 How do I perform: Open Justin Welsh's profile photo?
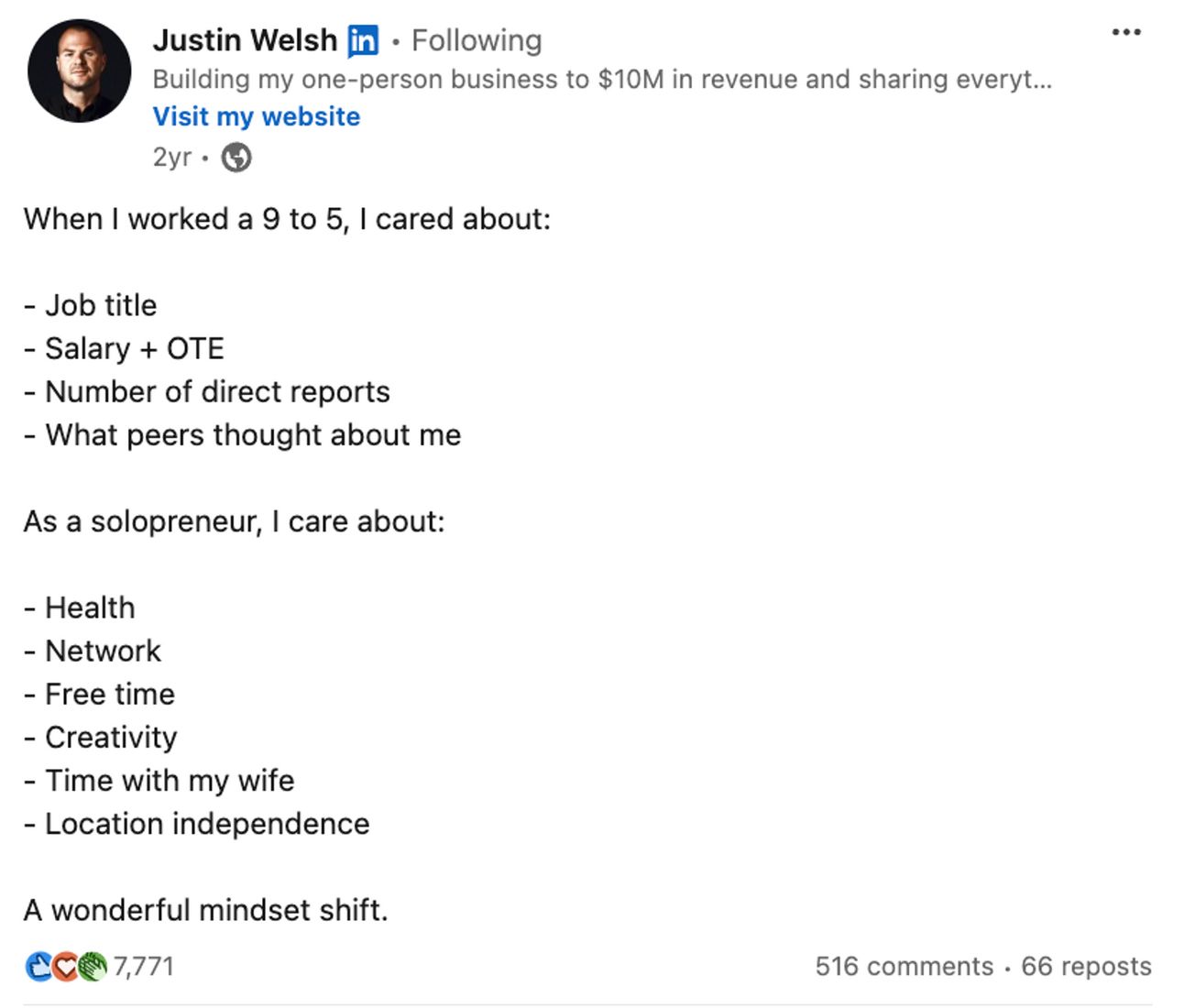coord(80,71)
